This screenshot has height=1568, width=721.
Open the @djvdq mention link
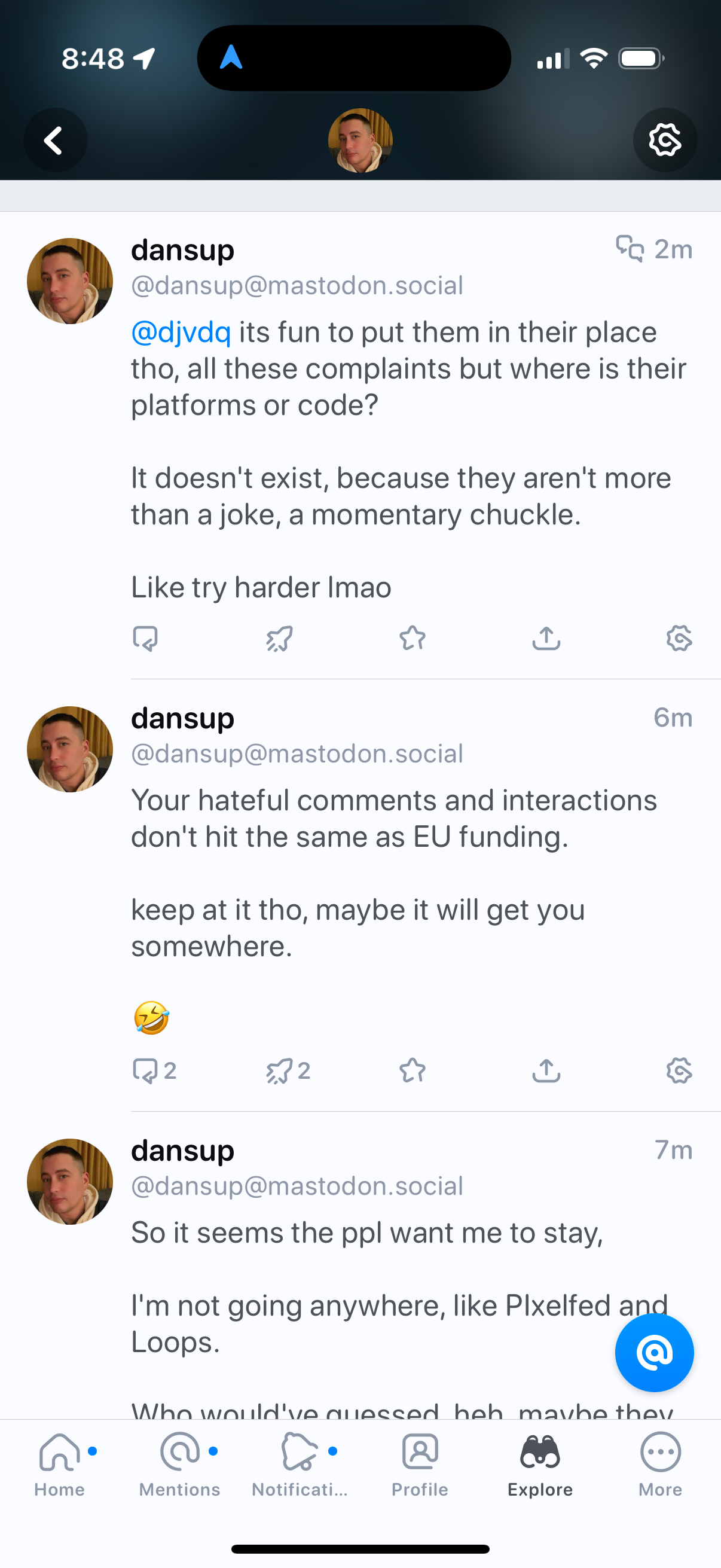pyautogui.click(x=181, y=332)
